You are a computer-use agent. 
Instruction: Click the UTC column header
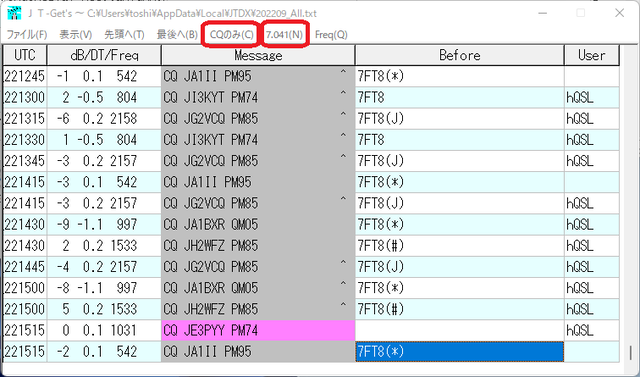click(x=25, y=55)
